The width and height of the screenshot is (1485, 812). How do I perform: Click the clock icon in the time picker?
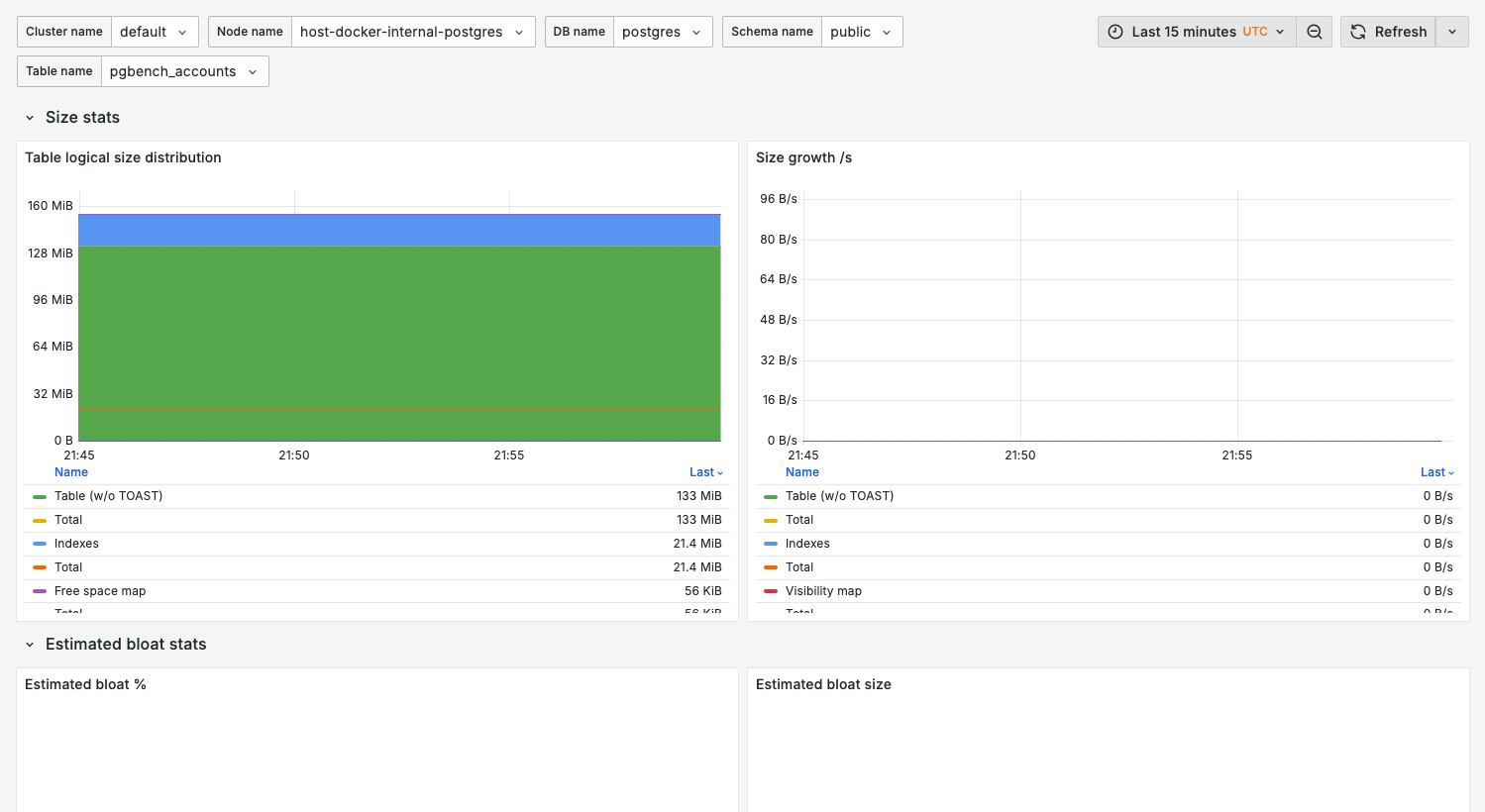(1114, 31)
